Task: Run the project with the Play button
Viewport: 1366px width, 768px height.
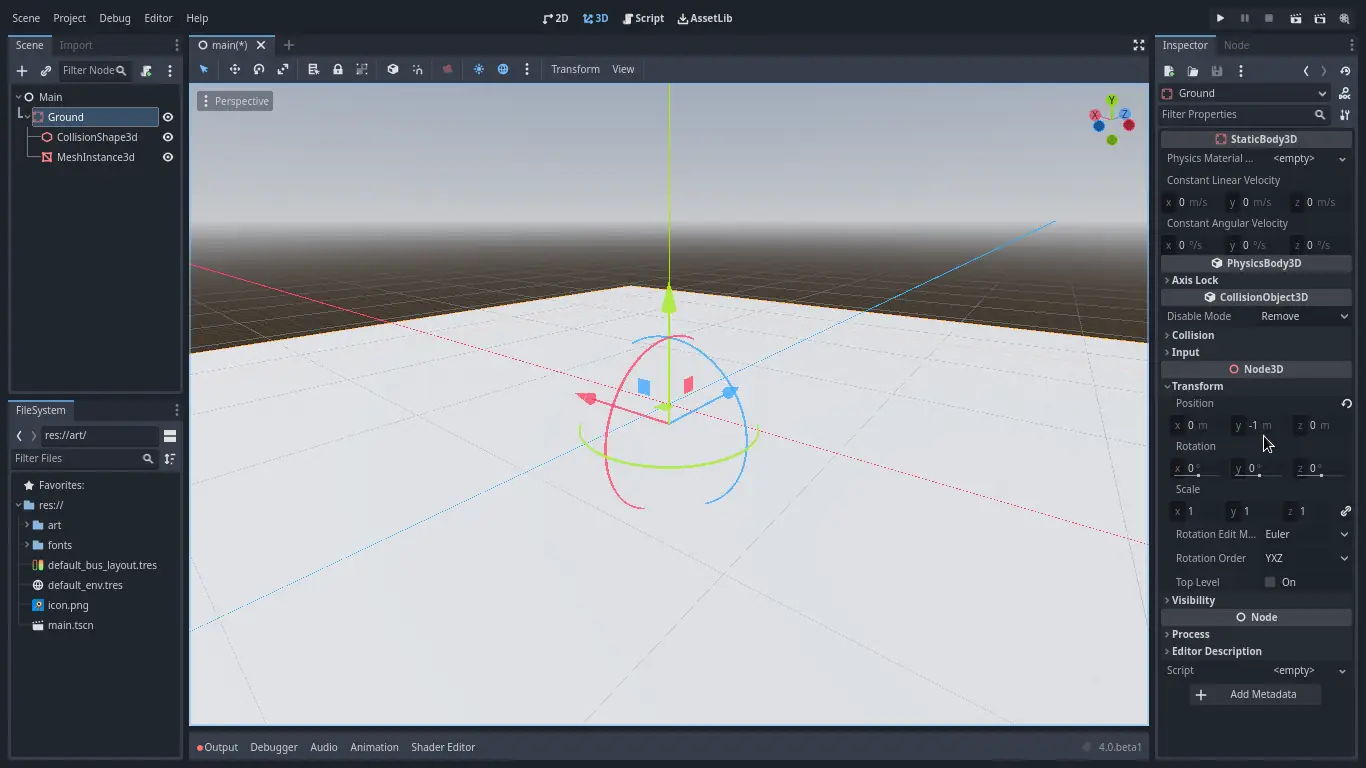Action: coord(1220,18)
